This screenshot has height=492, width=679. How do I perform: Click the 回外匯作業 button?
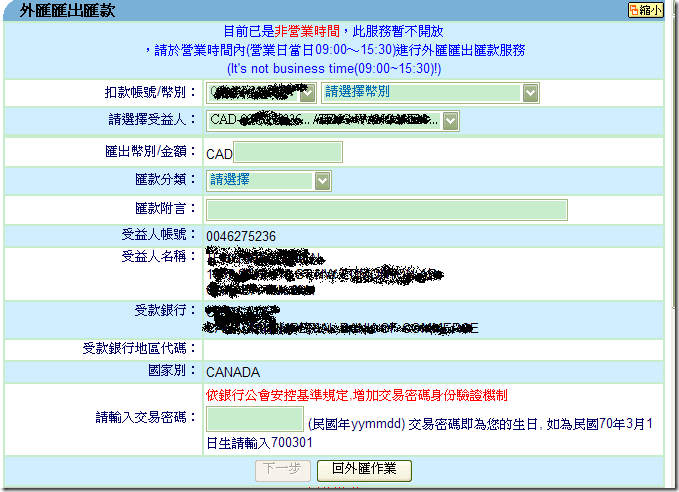click(x=364, y=470)
